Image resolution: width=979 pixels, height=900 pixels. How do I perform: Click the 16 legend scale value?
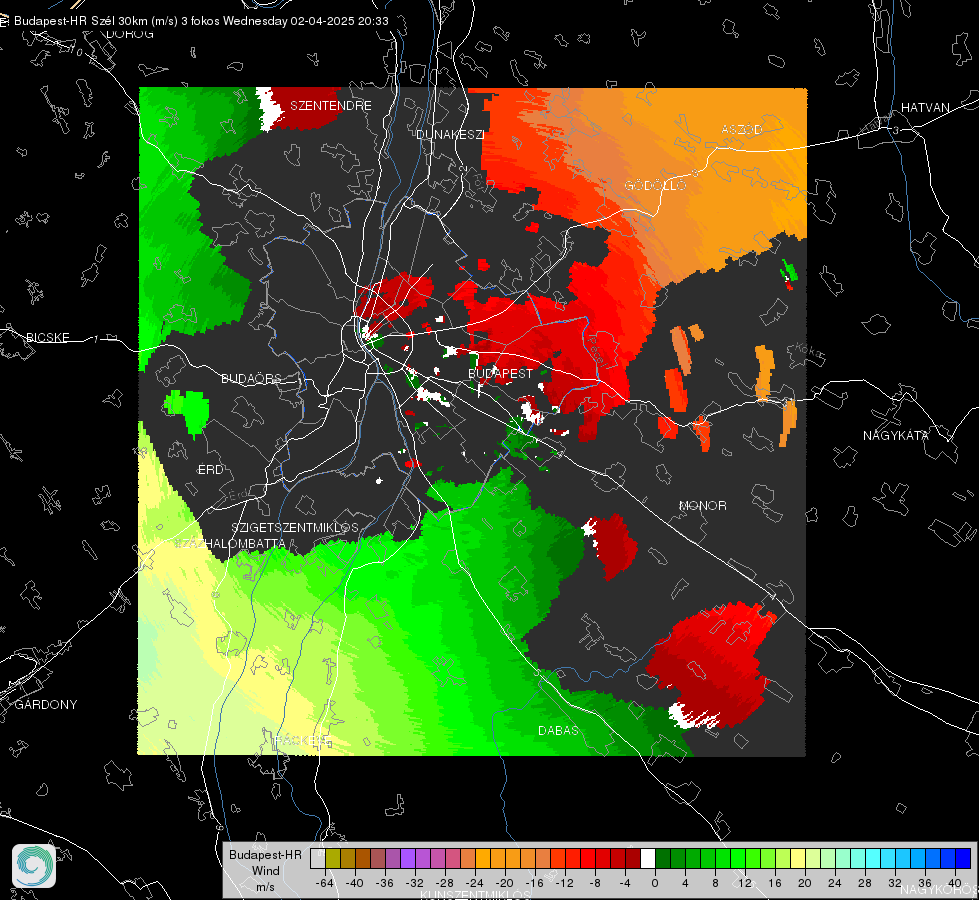click(775, 883)
